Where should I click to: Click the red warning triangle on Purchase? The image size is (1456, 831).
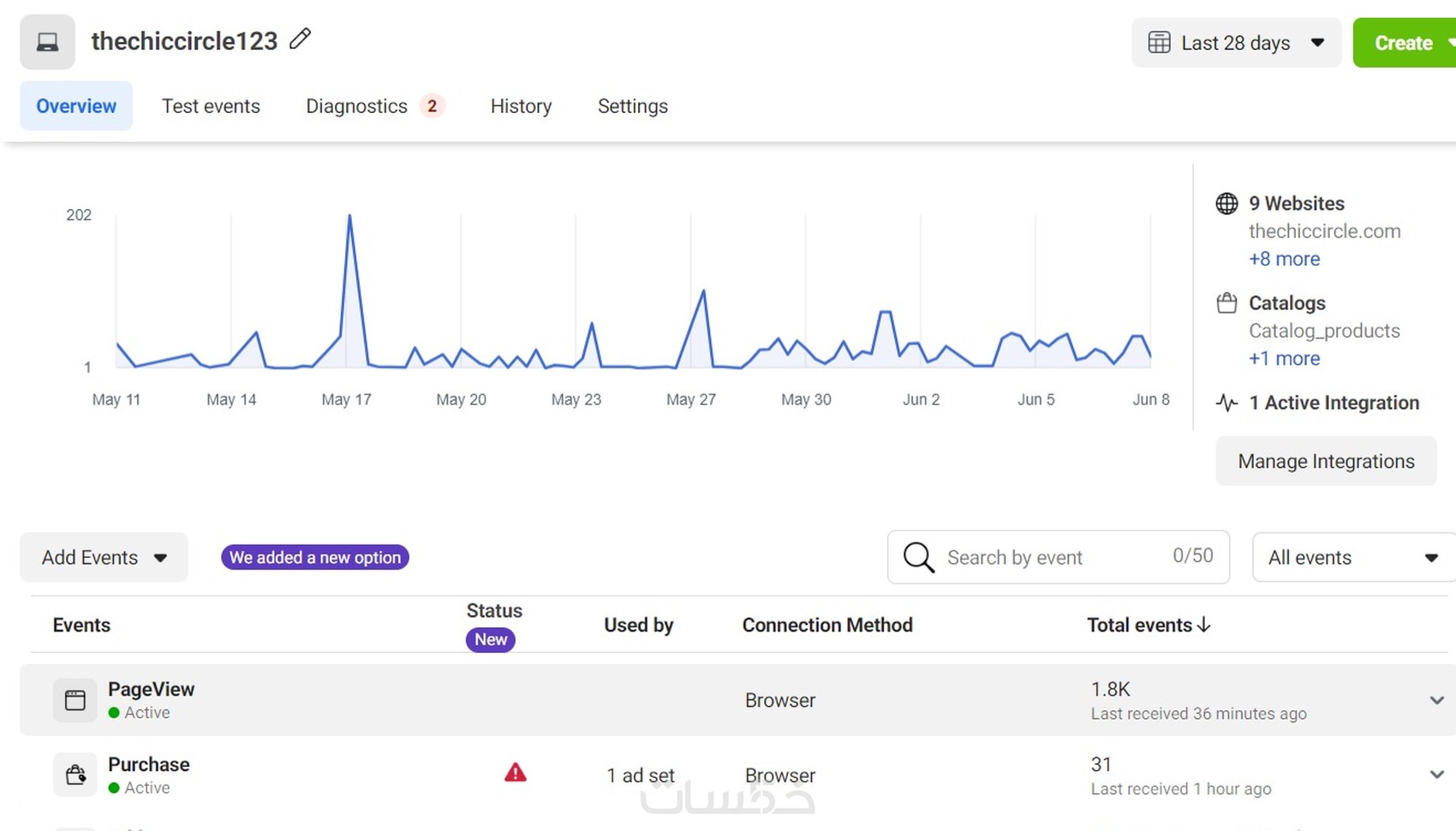515,774
